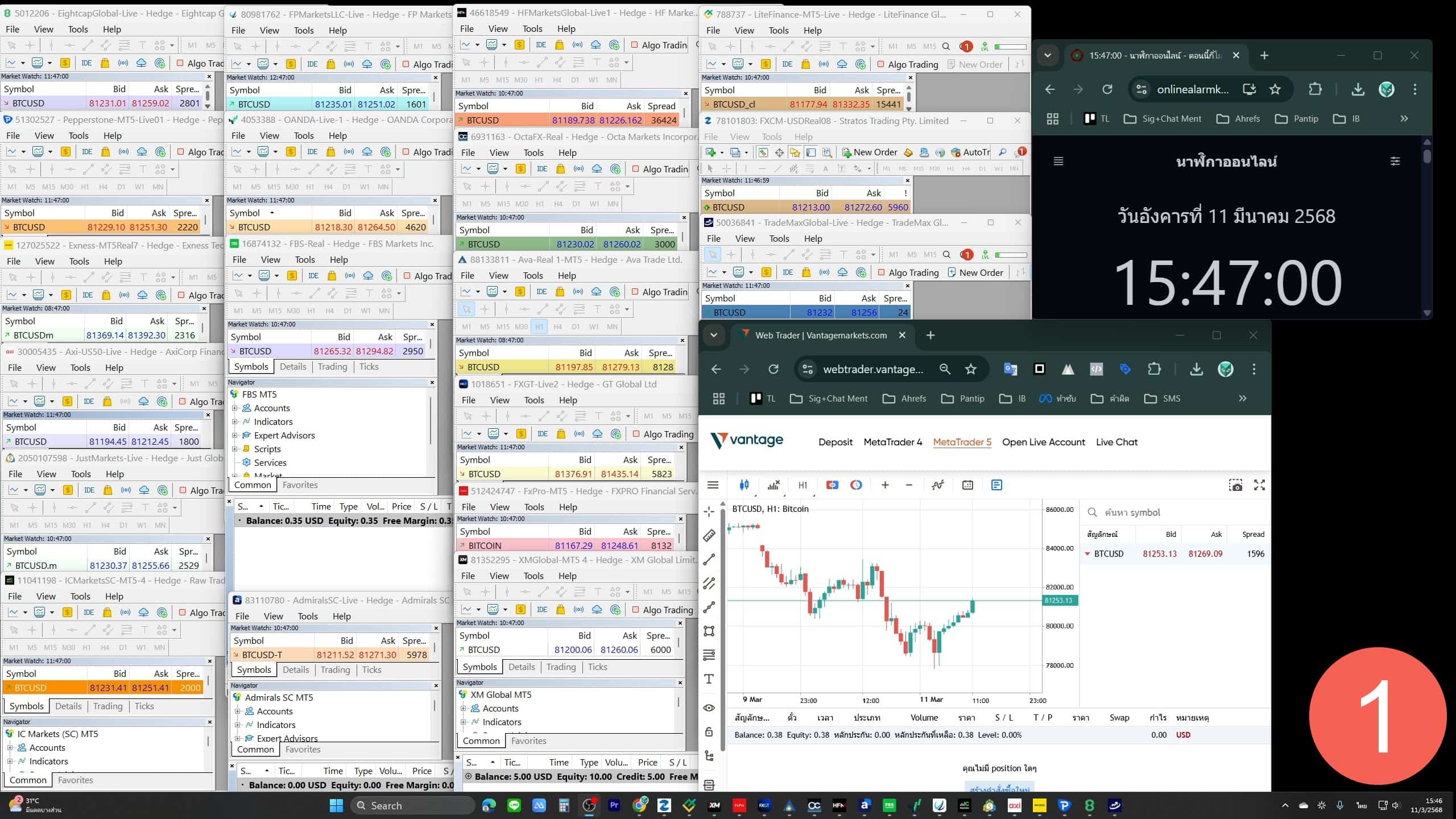Open objects dropdown arrow in LiteFinance drawing toolbar
Screen dimensions: 1456x819
(874, 47)
